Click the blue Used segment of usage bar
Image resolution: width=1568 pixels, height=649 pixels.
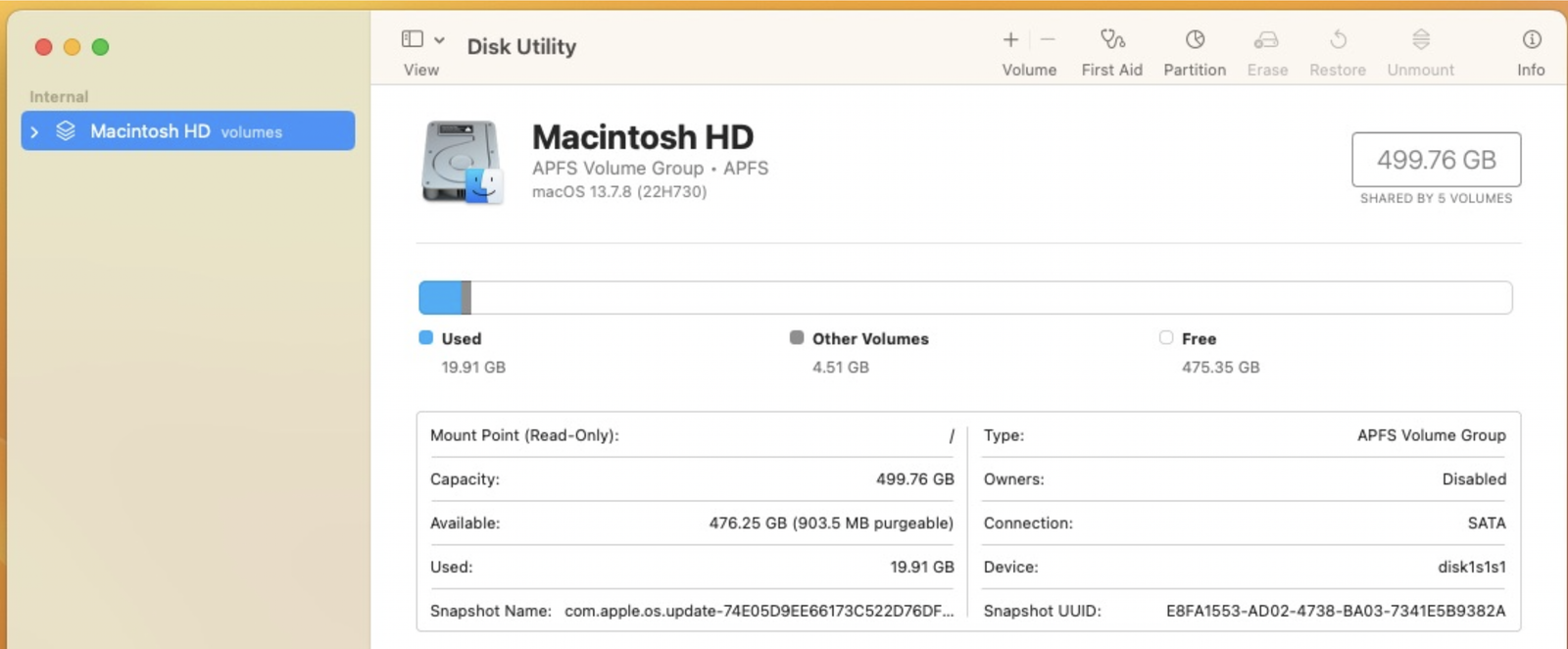pyautogui.click(x=441, y=297)
